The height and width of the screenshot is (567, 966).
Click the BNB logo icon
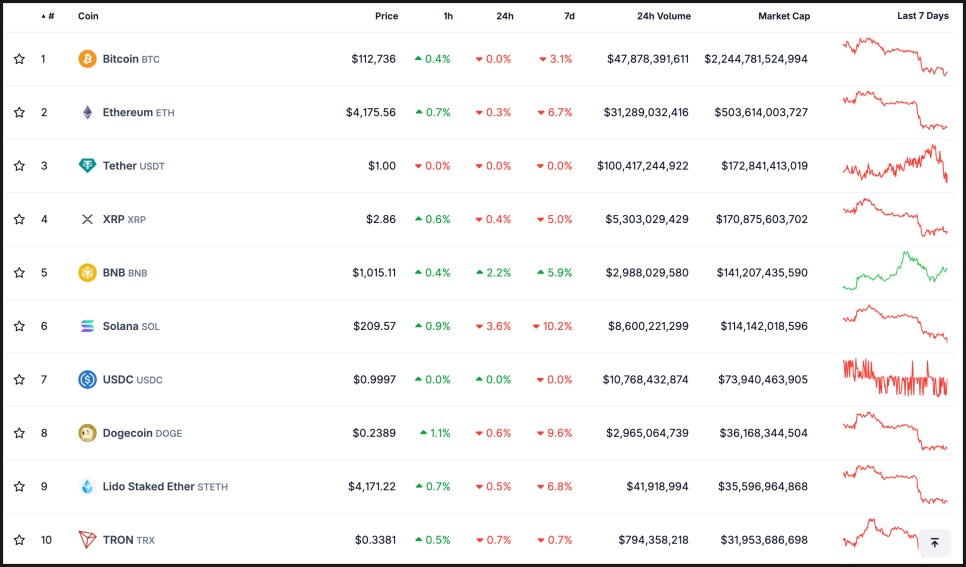(x=87, y=272)
